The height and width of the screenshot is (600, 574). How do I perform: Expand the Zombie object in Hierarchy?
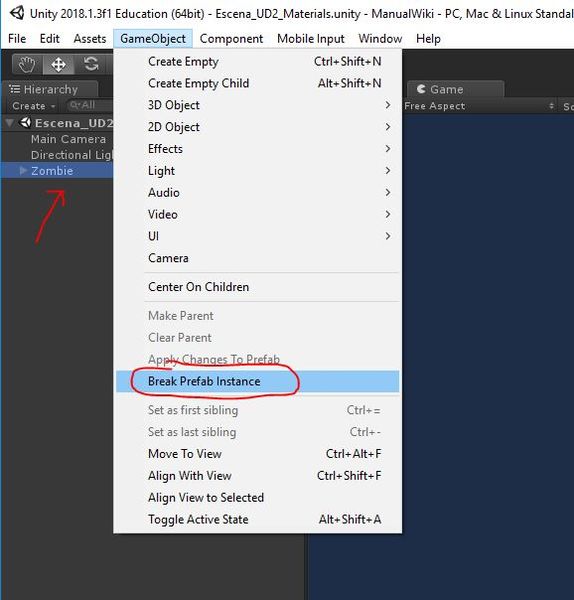23,171
